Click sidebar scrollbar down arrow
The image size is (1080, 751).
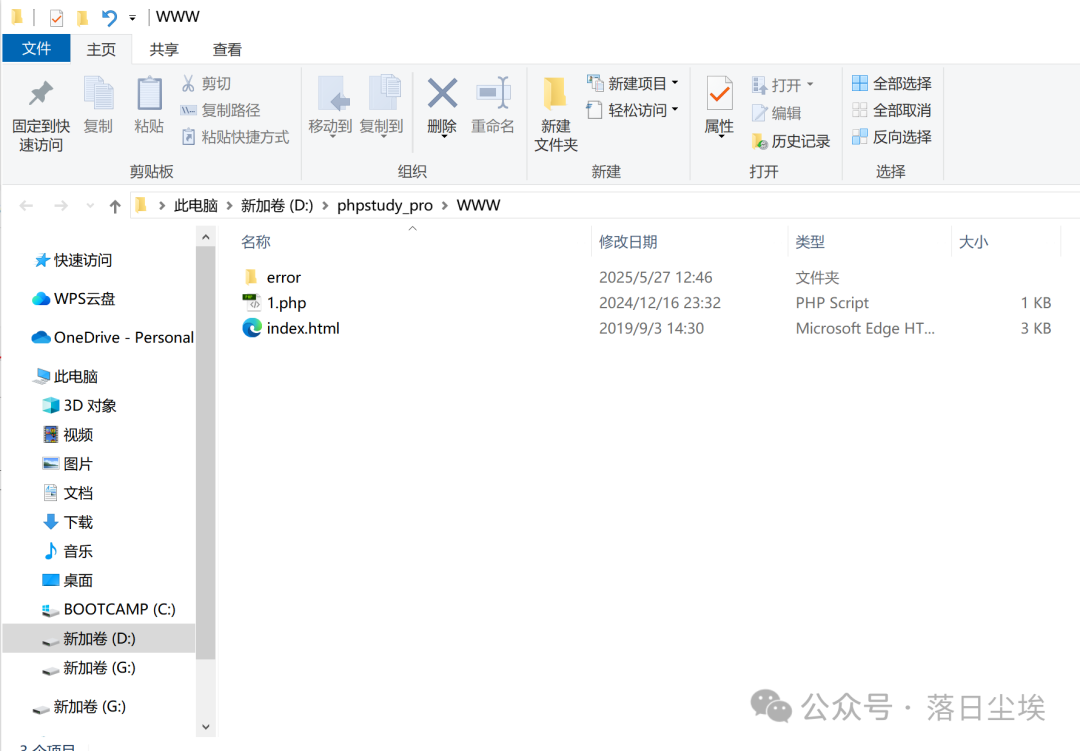coord(205,727)
